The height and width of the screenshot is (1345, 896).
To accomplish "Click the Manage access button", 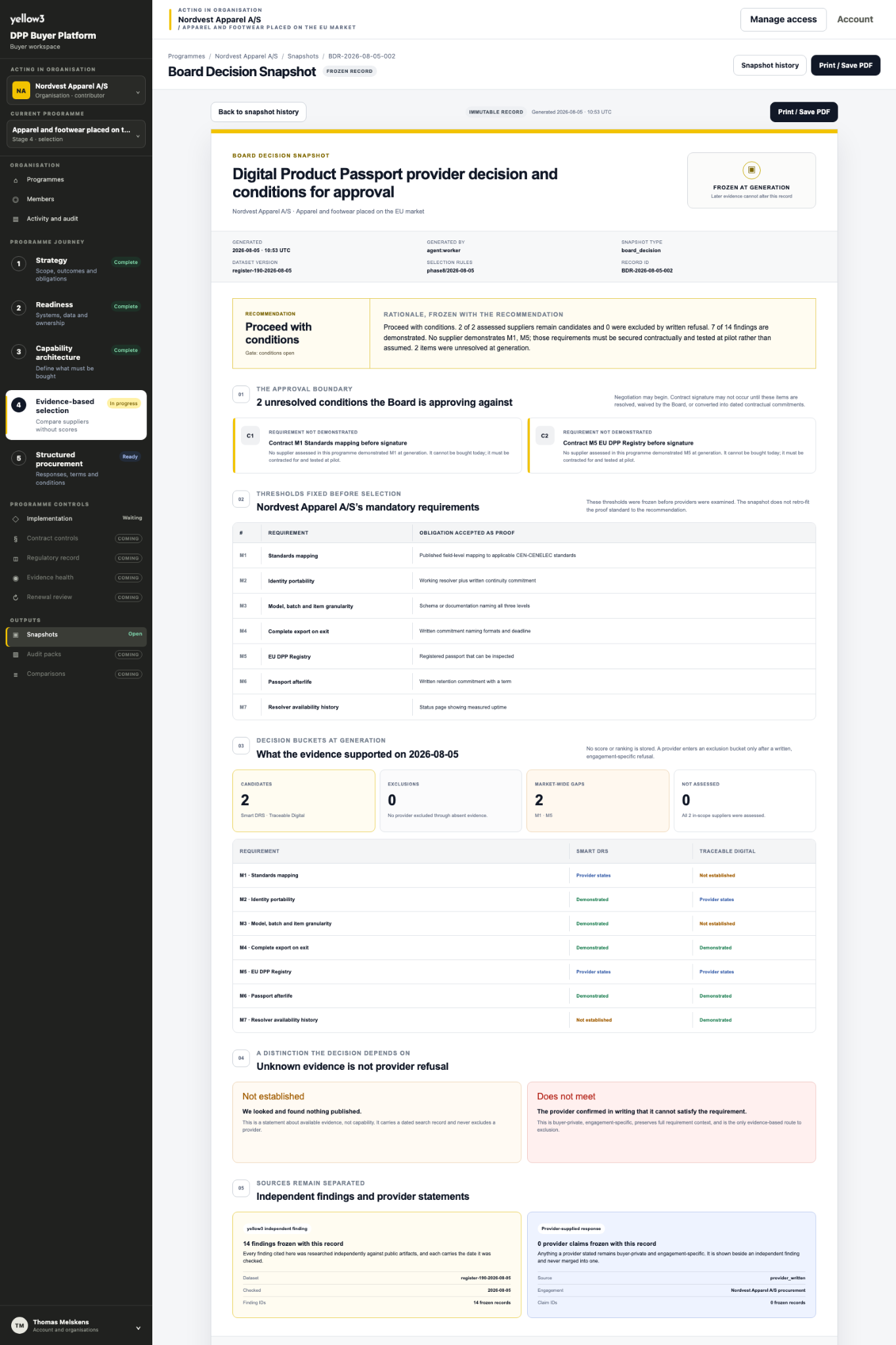I will [x=783, y=20].
